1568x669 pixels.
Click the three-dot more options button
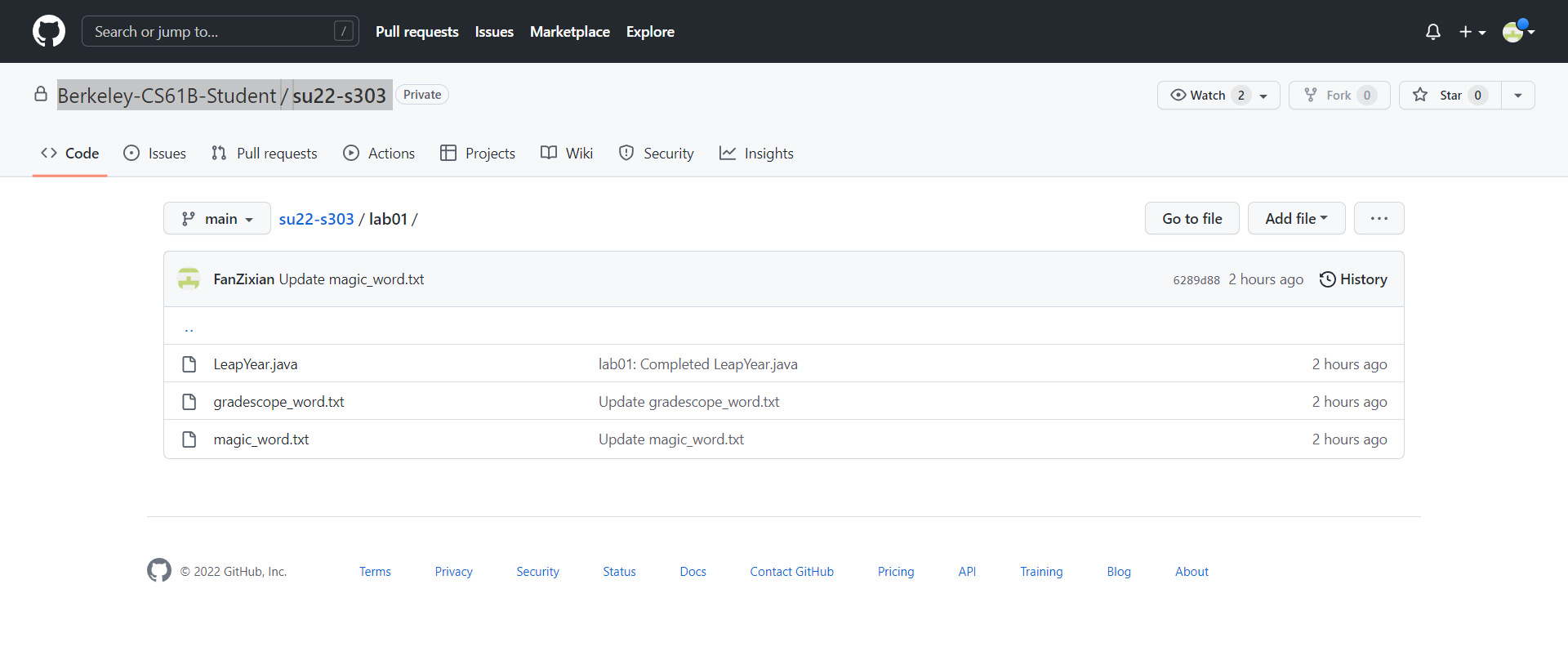[x=1379, y=218]
